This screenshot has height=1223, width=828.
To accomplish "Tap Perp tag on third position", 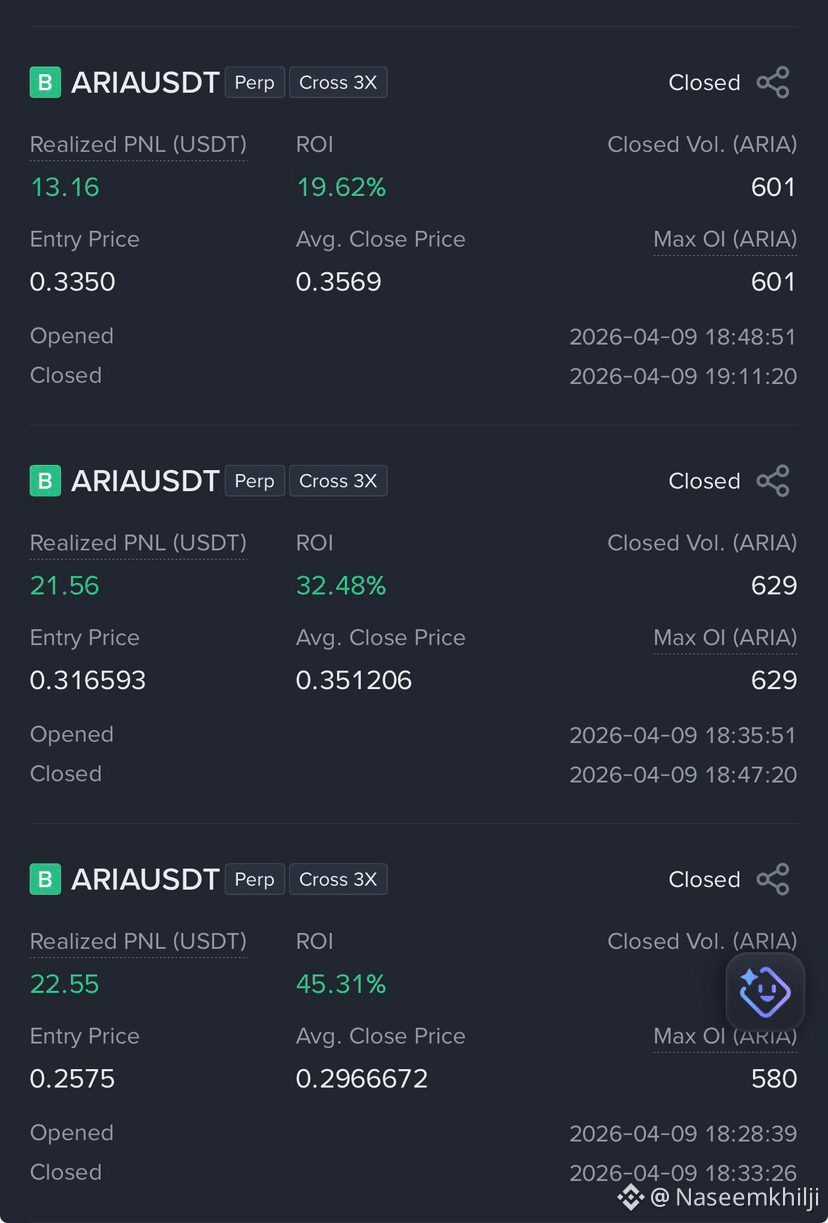I will pos(254,879).
